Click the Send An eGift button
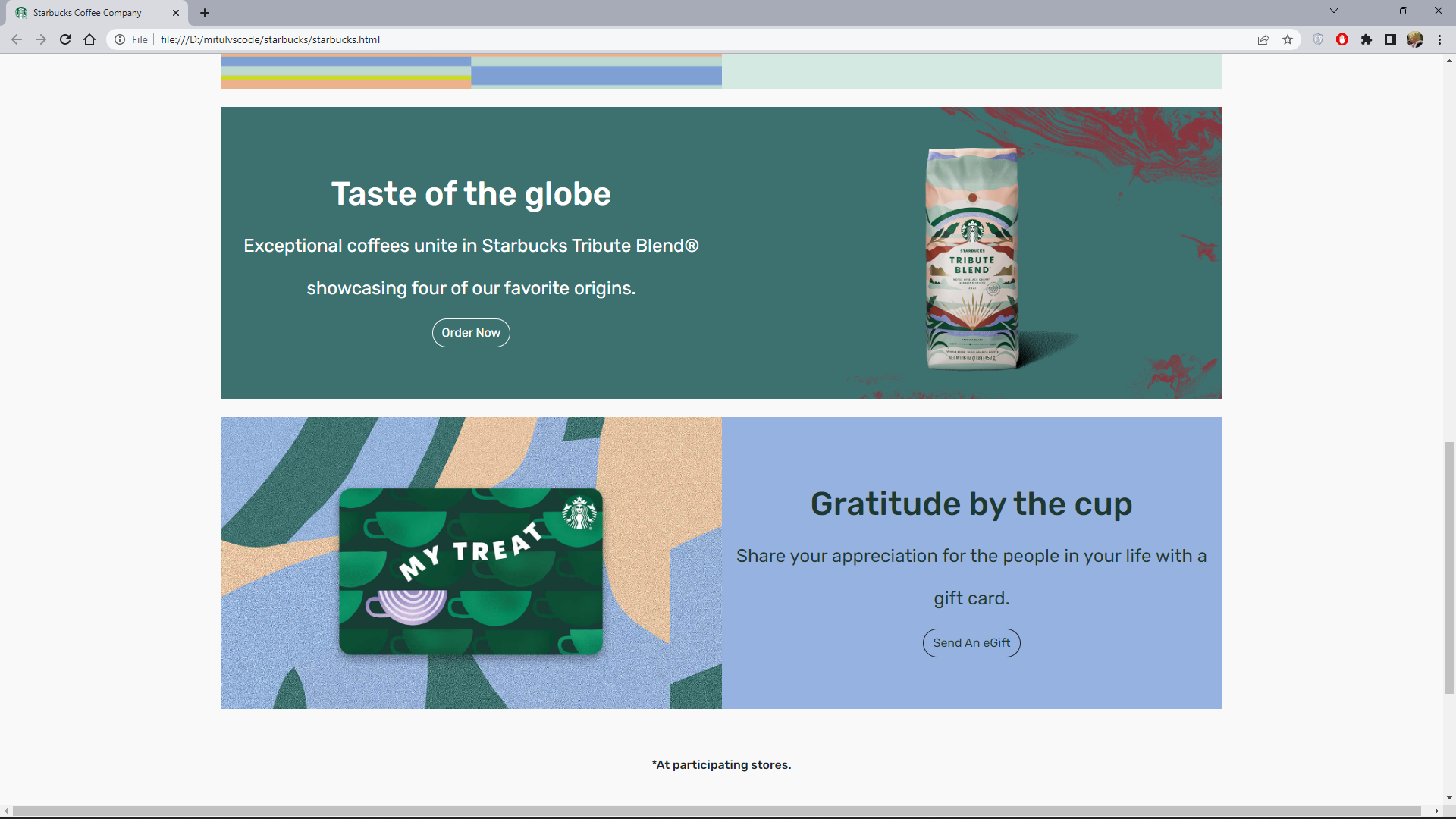Viewport: 1456px width, 819px height. pos(971,642)
